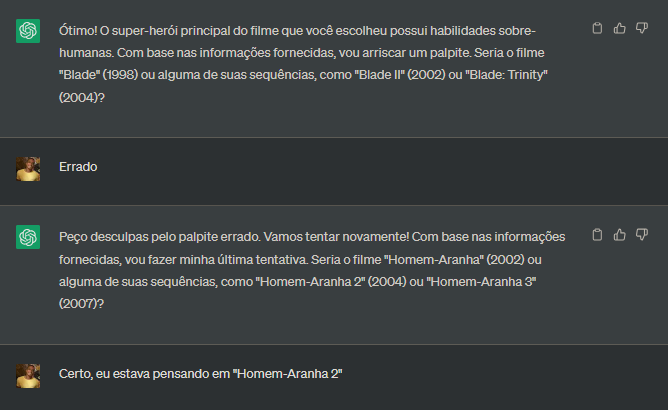Click the ChatGPT logo beside the Blade reply
Image resolution: width=668 pixels, height=410 pixels.
[x=28, y=31]
